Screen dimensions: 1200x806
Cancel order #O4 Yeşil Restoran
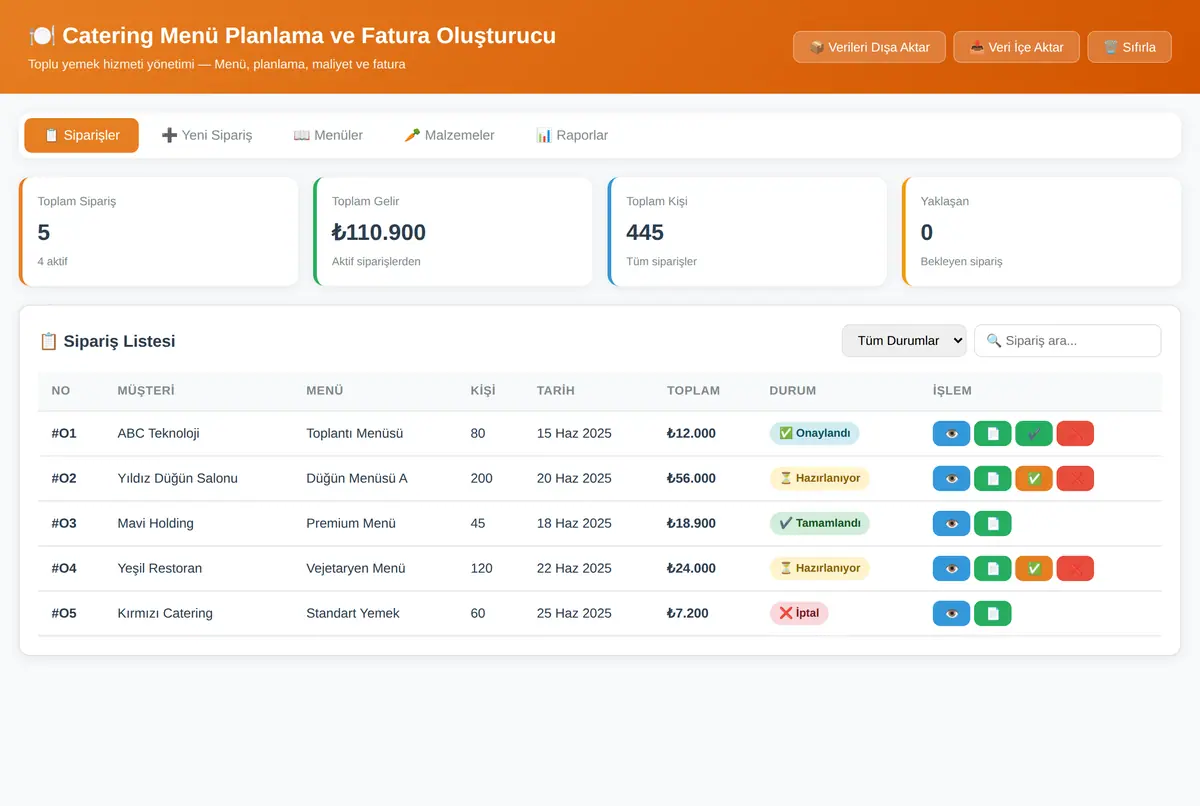(x=1075, y=569)
